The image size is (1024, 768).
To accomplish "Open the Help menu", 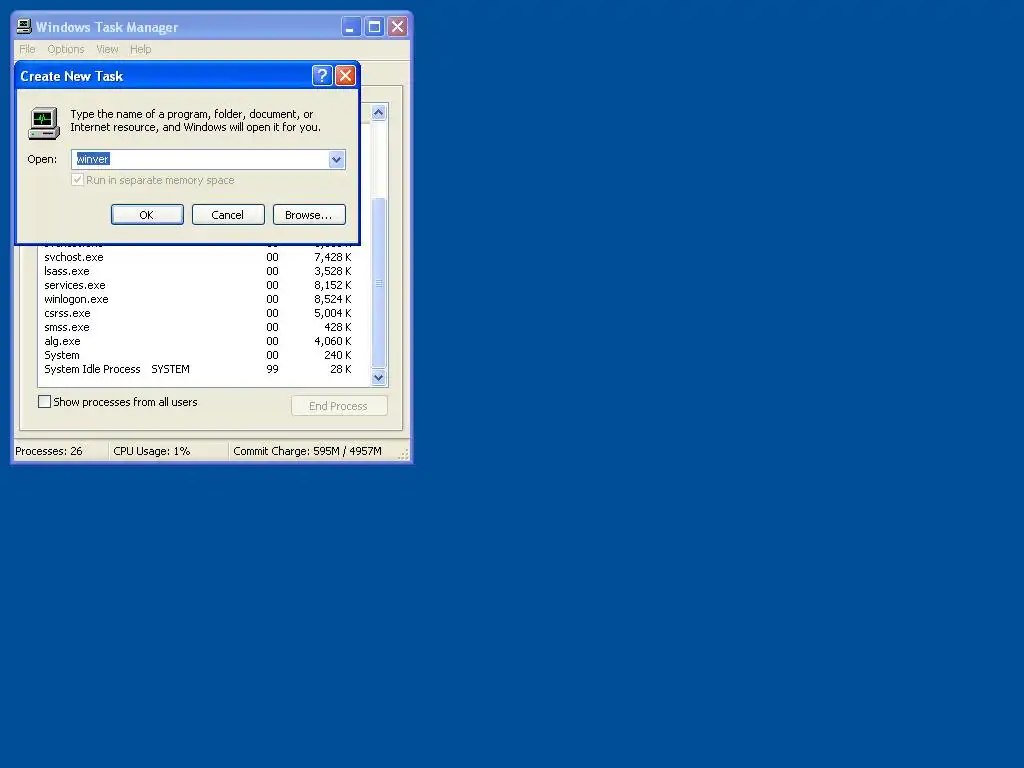I will 140,49.
